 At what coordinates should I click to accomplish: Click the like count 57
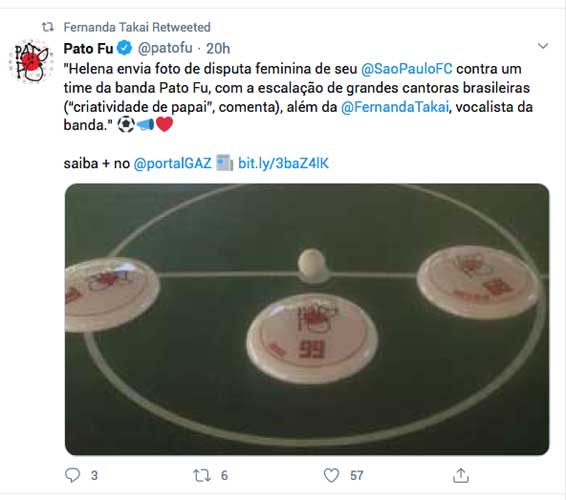[356, 475]
